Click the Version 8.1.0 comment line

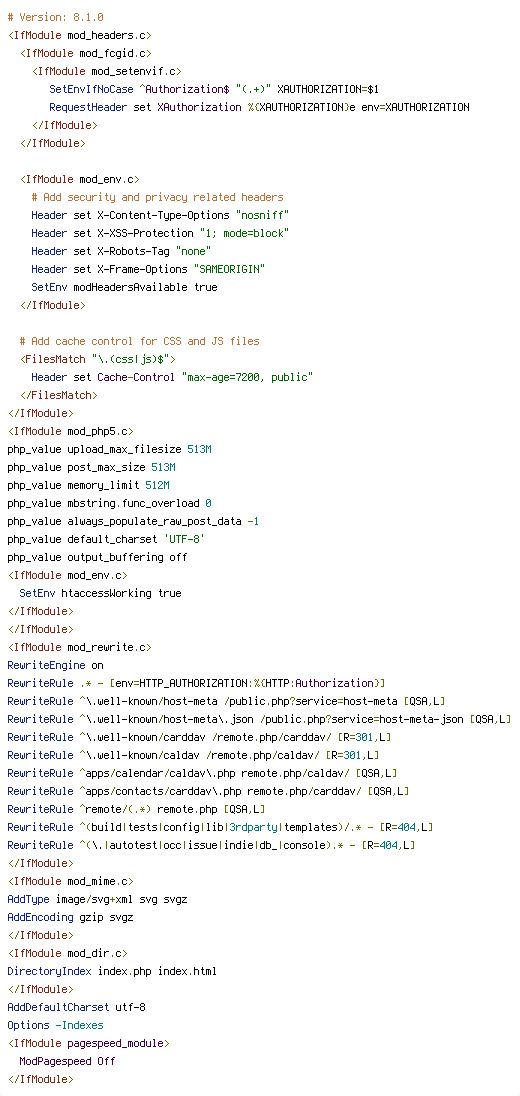click(55, 17)
